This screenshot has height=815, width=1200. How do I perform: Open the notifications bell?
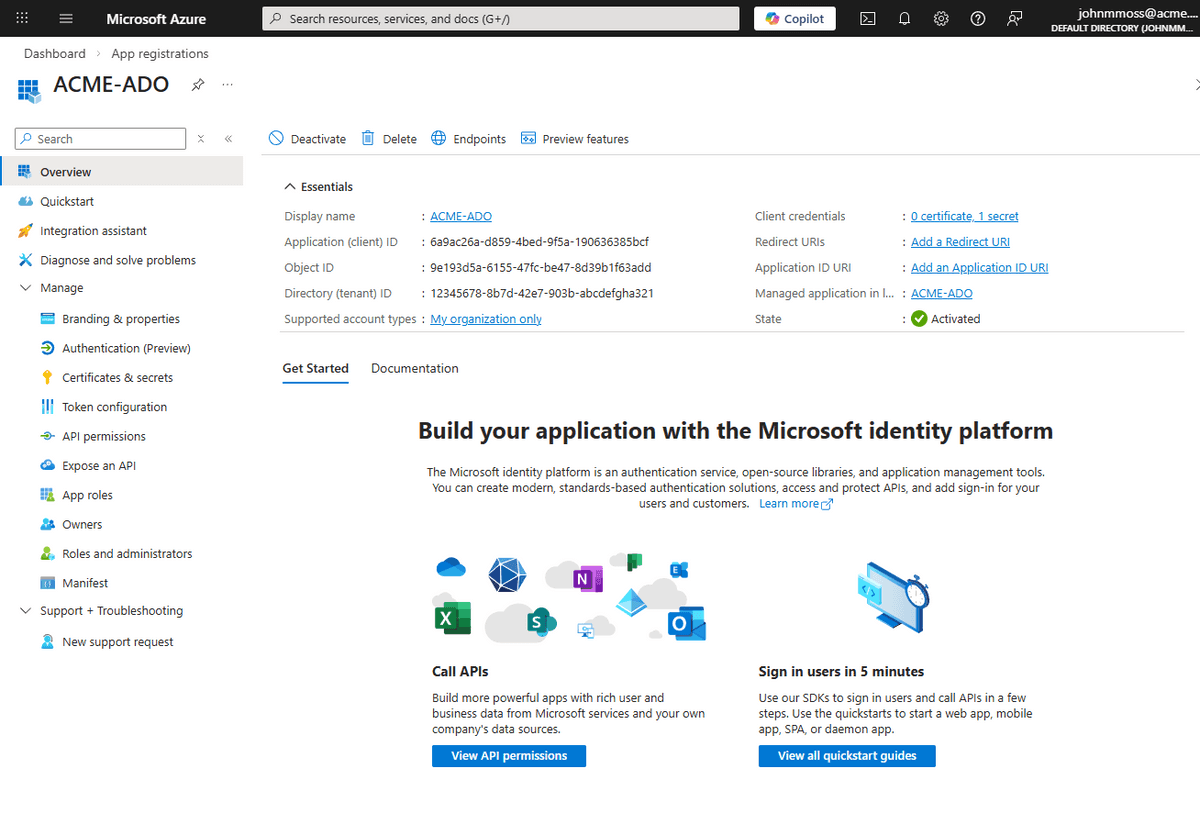[x=904, y=18]
